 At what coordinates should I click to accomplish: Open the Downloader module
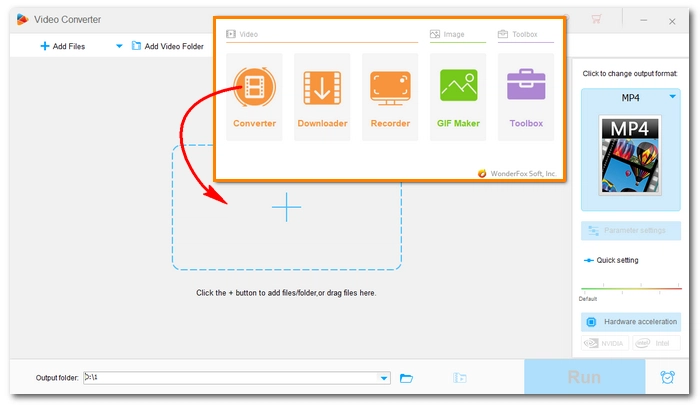tap(322, 97)
